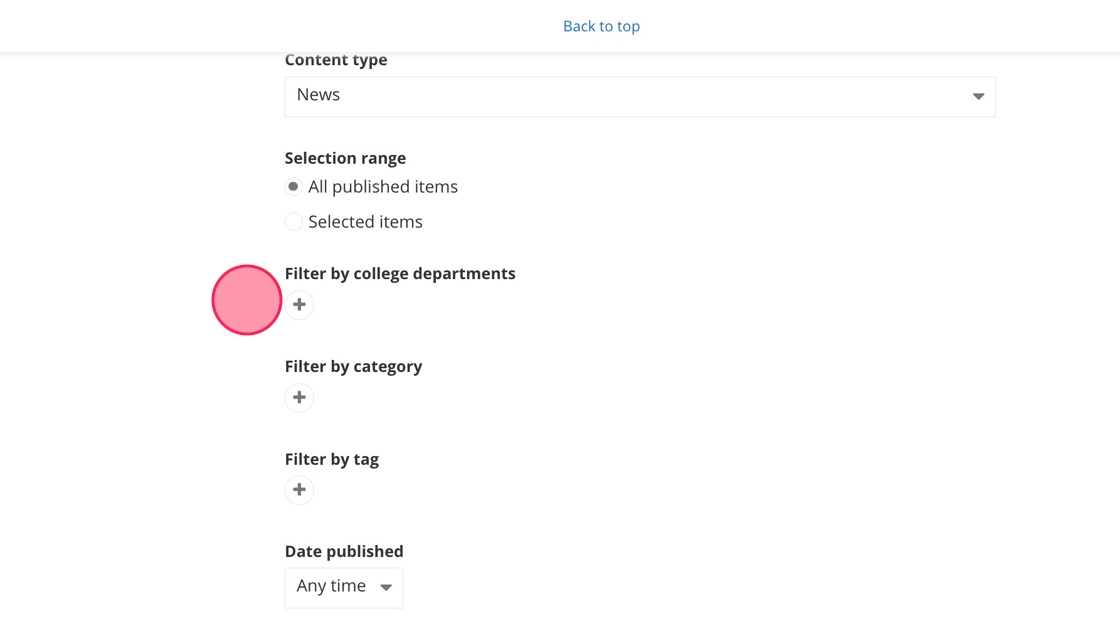
Task: Click the 'Content type' field label
Action: 336,60
